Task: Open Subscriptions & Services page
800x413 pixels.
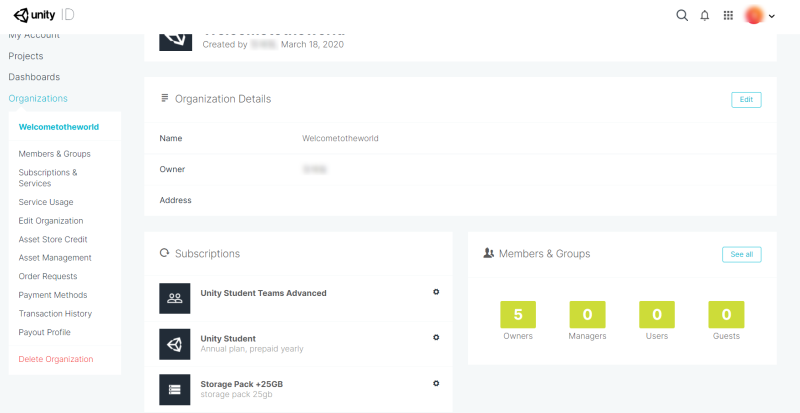Action: point(48,178)
